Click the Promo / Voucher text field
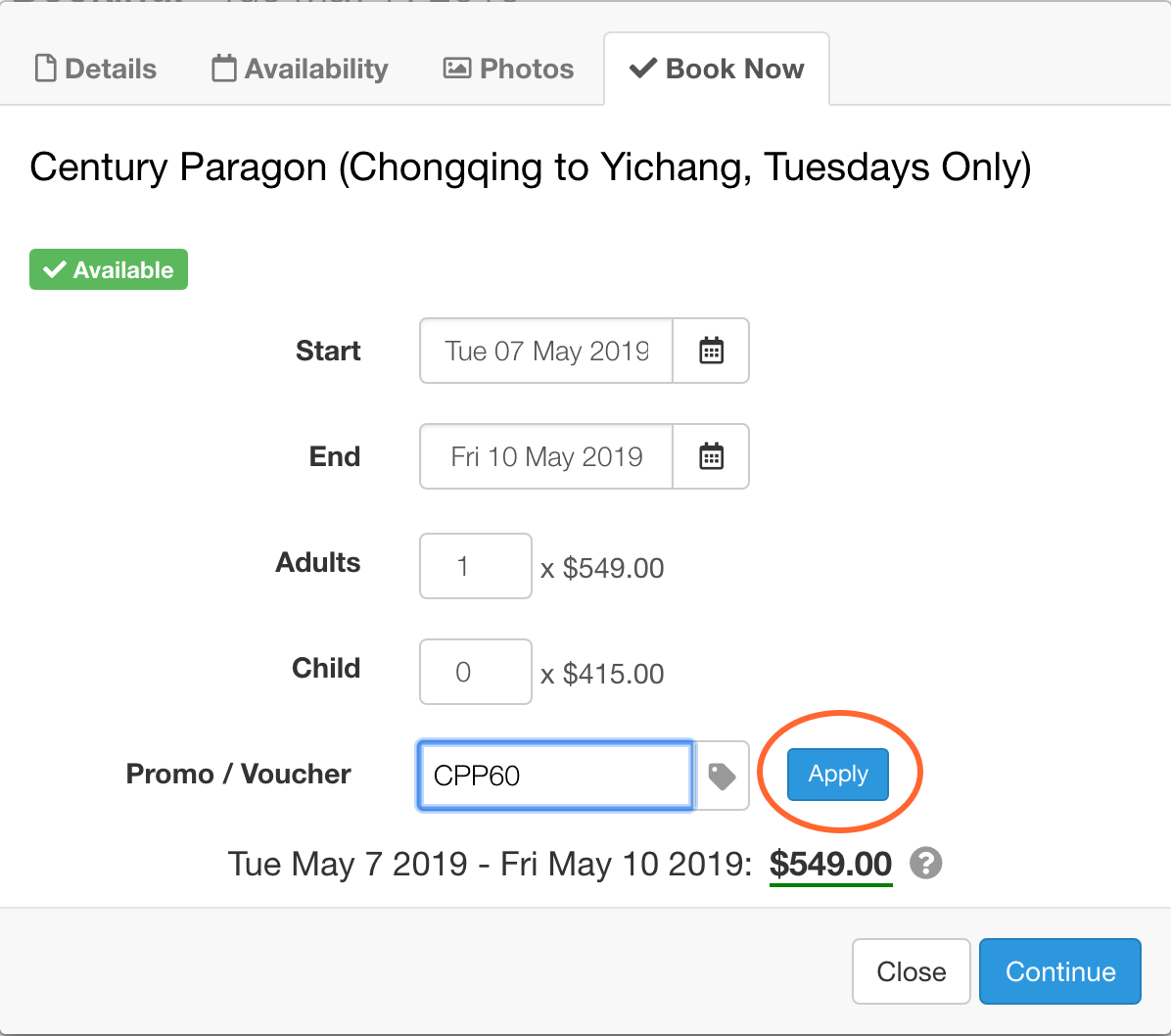 pos(555,776)
